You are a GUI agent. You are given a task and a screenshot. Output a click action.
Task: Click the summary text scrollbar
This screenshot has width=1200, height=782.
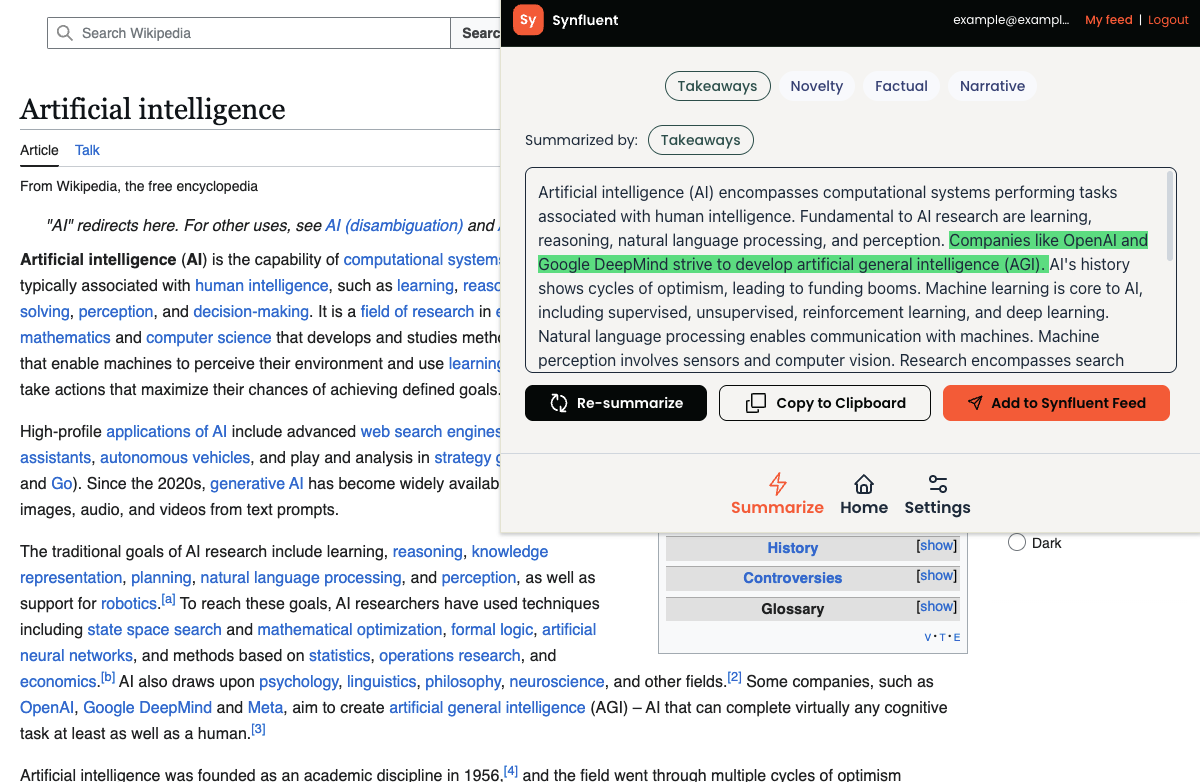[1170, 217]
